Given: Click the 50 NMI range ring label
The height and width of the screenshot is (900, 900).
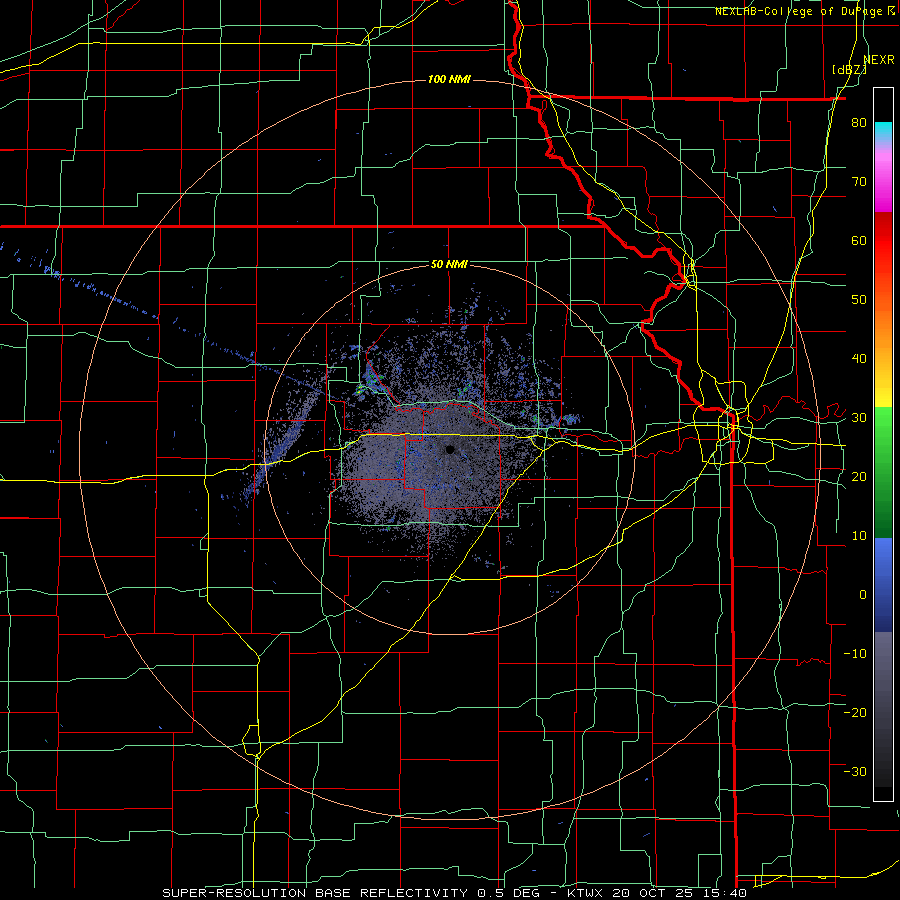Looking at the screenshot, I should pyautogui.click(x=449, y=264).
